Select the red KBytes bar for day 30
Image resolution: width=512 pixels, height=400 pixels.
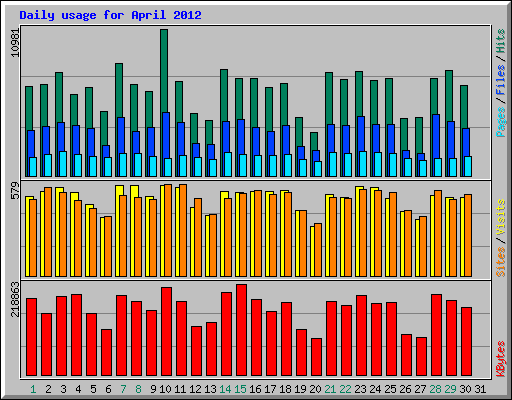coord(466,341)
